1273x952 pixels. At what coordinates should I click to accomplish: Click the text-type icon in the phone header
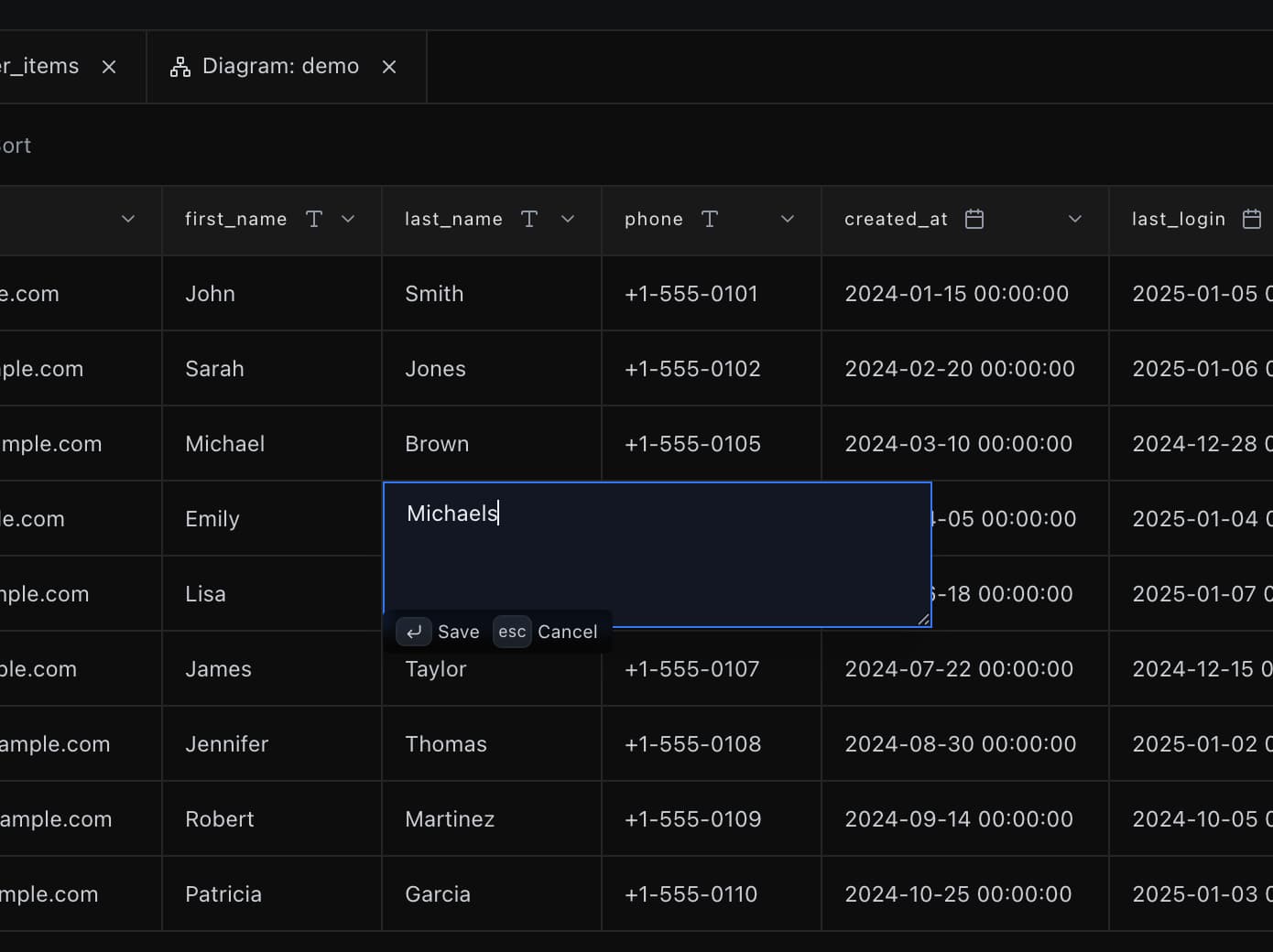[x=709, y=219]
